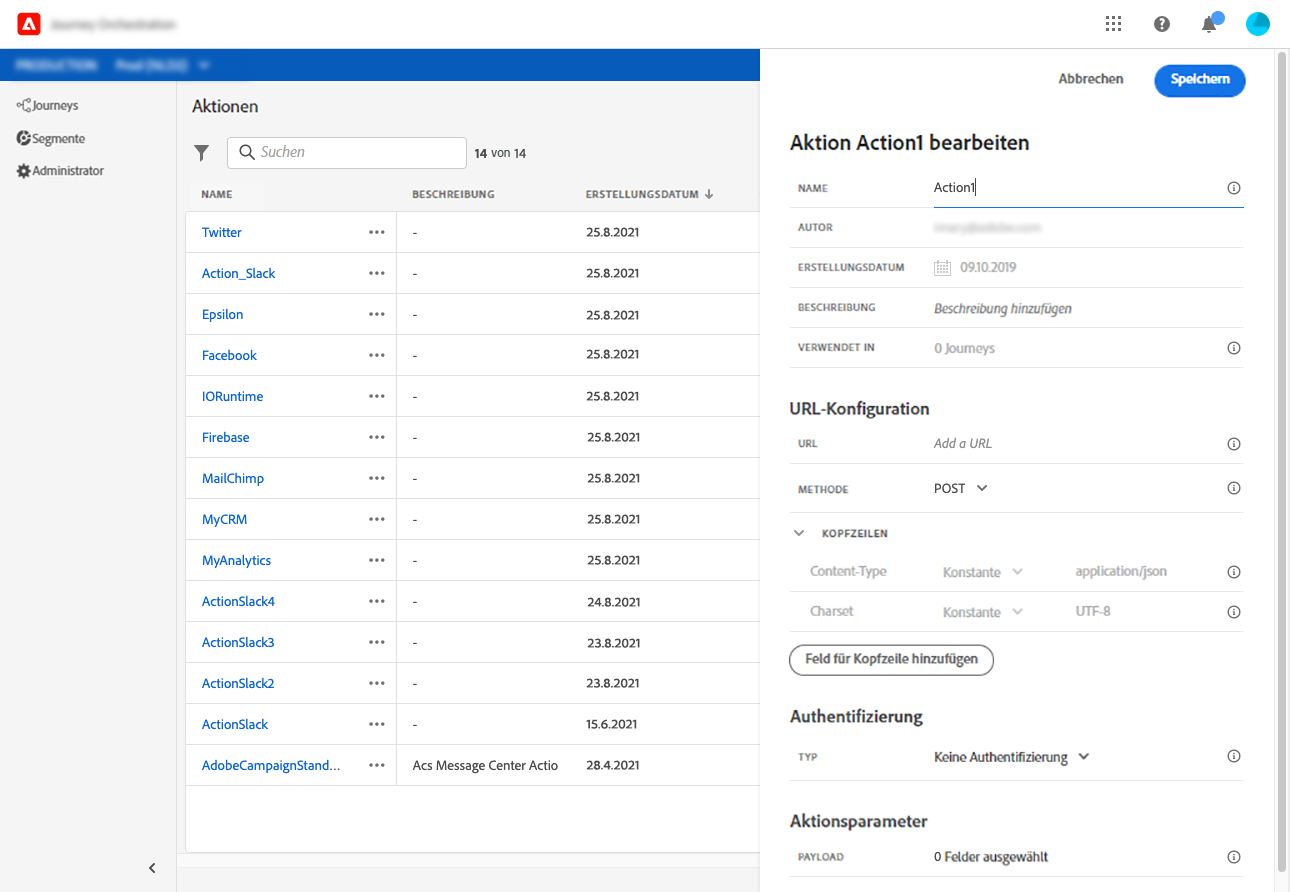Viewport: 1290px width, 892px height.
Task: Show info icon for URL field
Action: pyautogui.click(x=1234, y=444)
